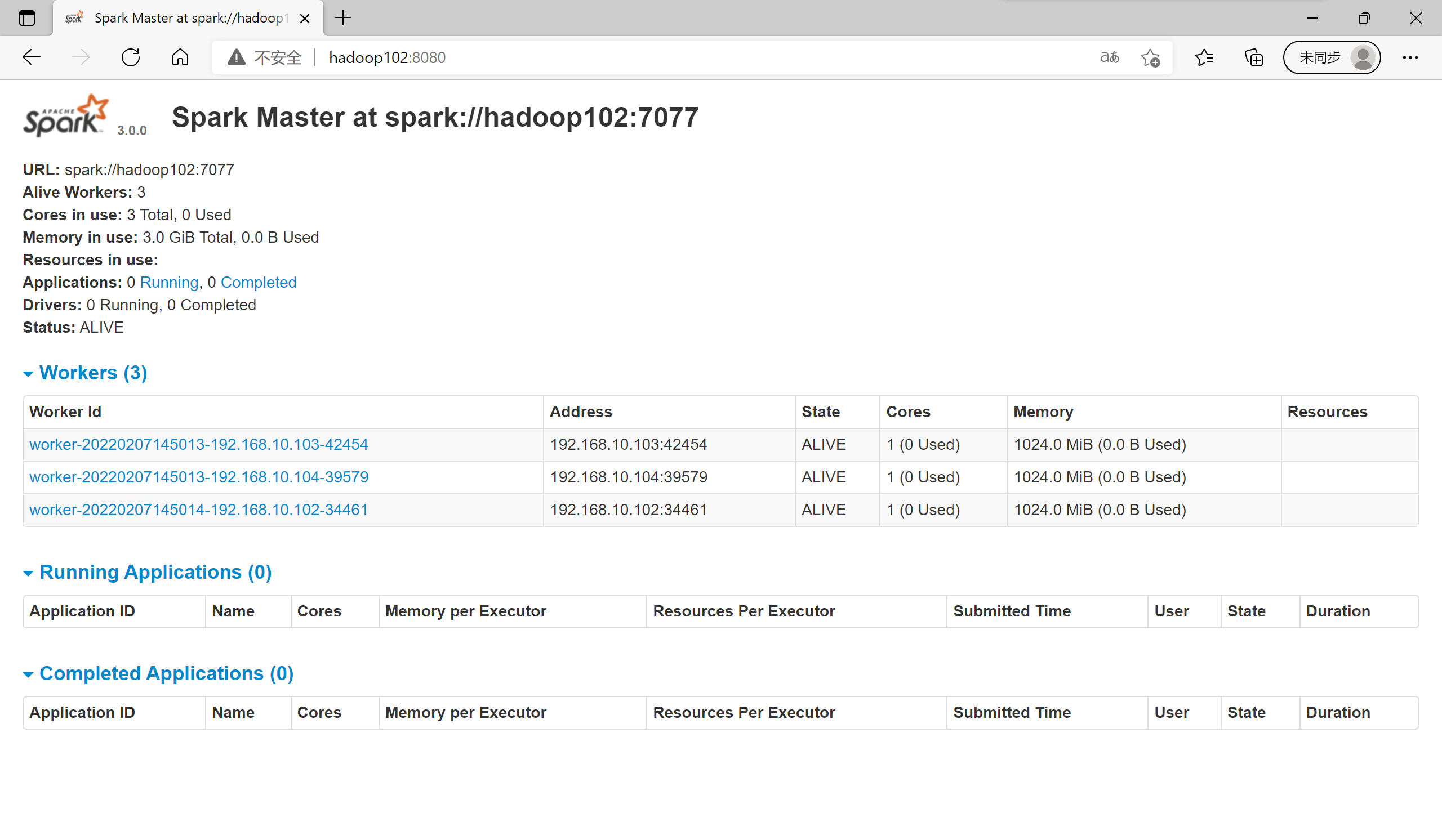Reload the page with refresh icon
1442x840 pixels.
tap(131, 57)
